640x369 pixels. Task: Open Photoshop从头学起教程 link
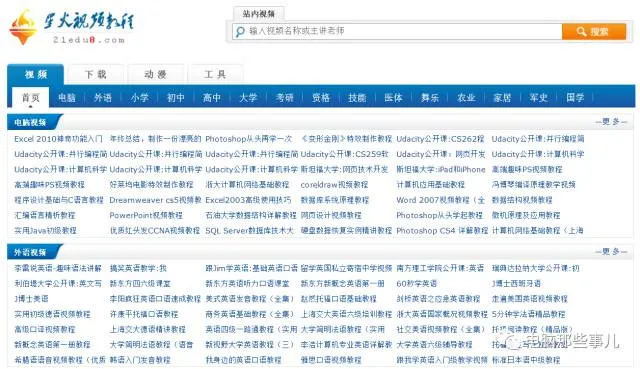coord(440,215)
